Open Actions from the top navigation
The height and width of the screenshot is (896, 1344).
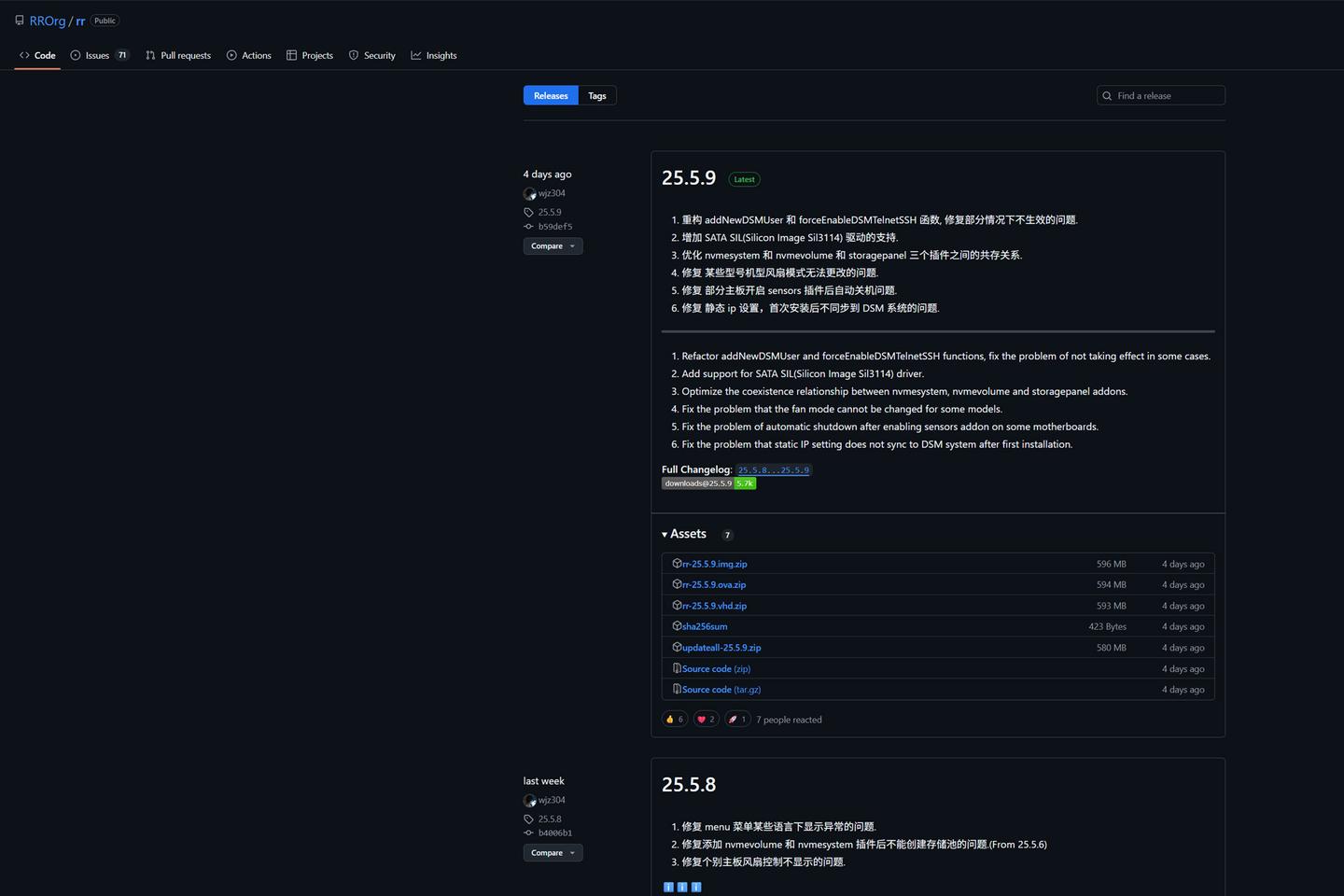click(231, 55)
